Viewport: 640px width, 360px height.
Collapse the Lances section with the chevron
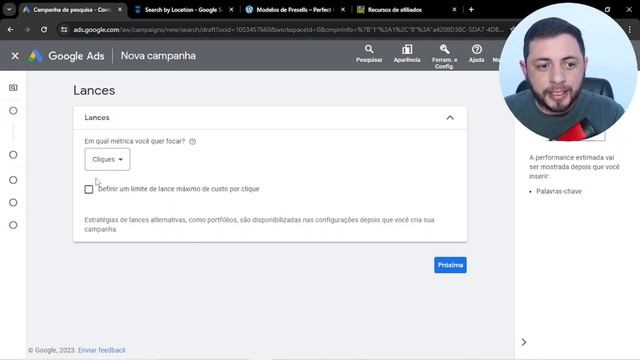point(450,118)
